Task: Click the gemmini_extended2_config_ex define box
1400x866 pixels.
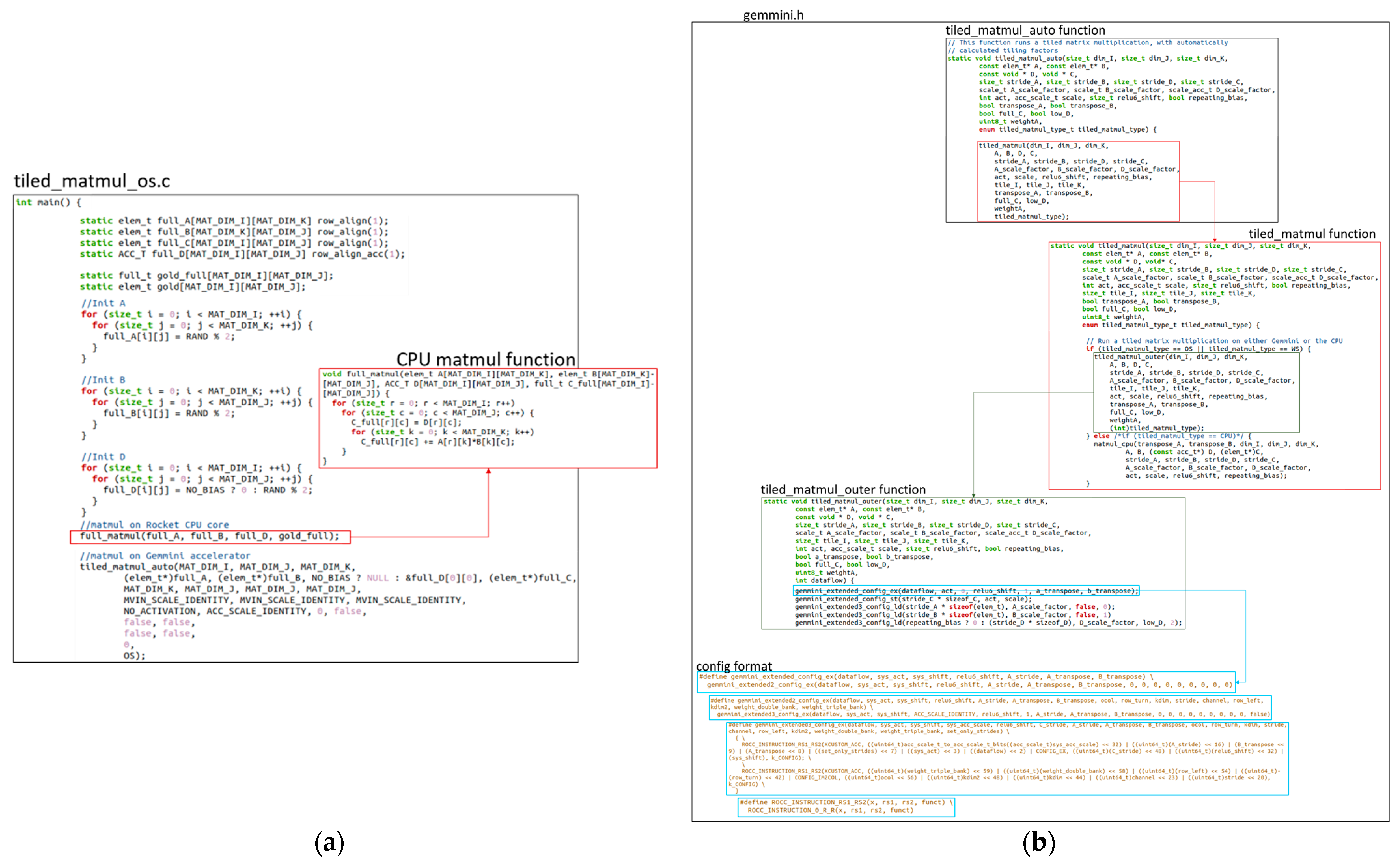Action: [x=990, y=707]
